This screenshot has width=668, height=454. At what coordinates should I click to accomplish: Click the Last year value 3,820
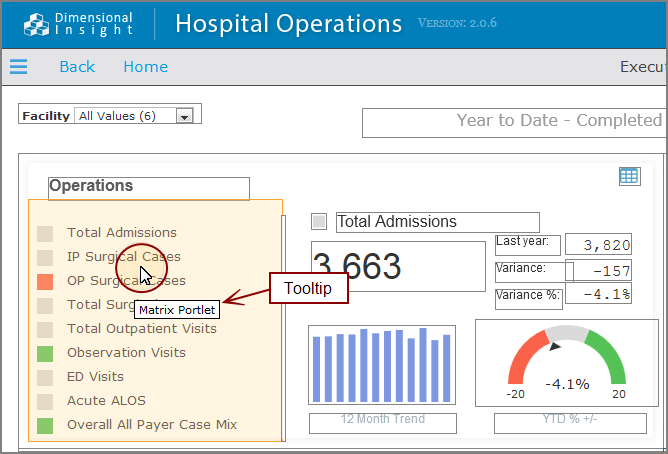point(598,245)
